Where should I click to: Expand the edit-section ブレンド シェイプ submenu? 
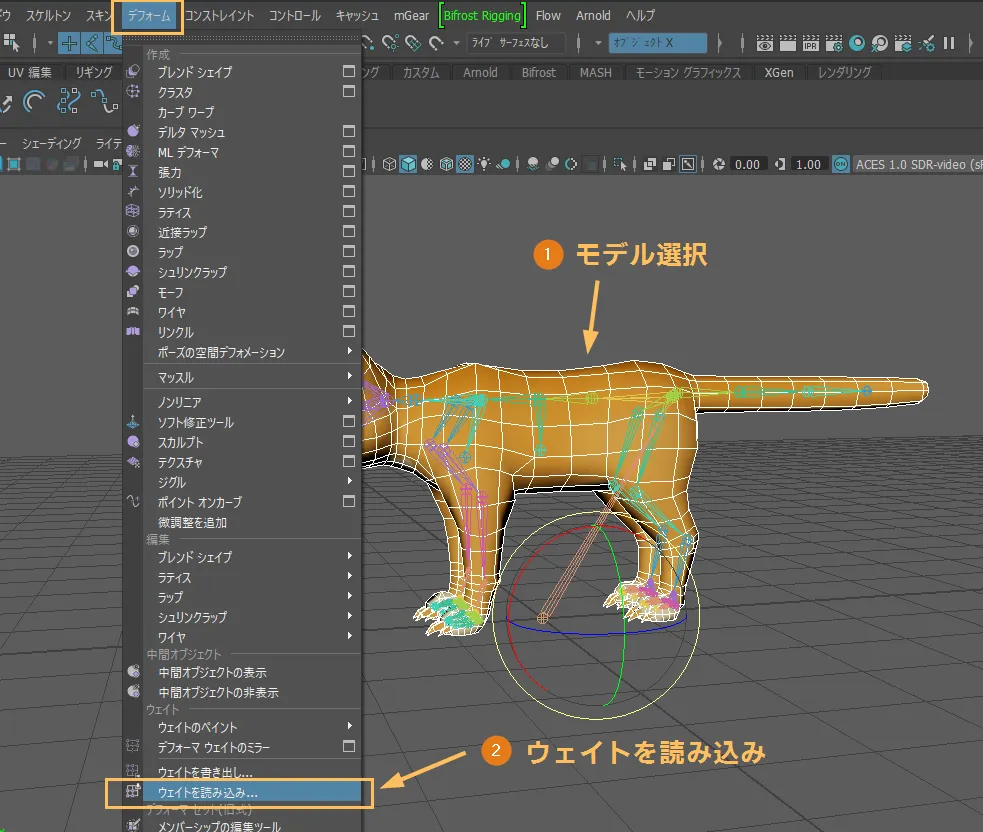tap(350, 556)
